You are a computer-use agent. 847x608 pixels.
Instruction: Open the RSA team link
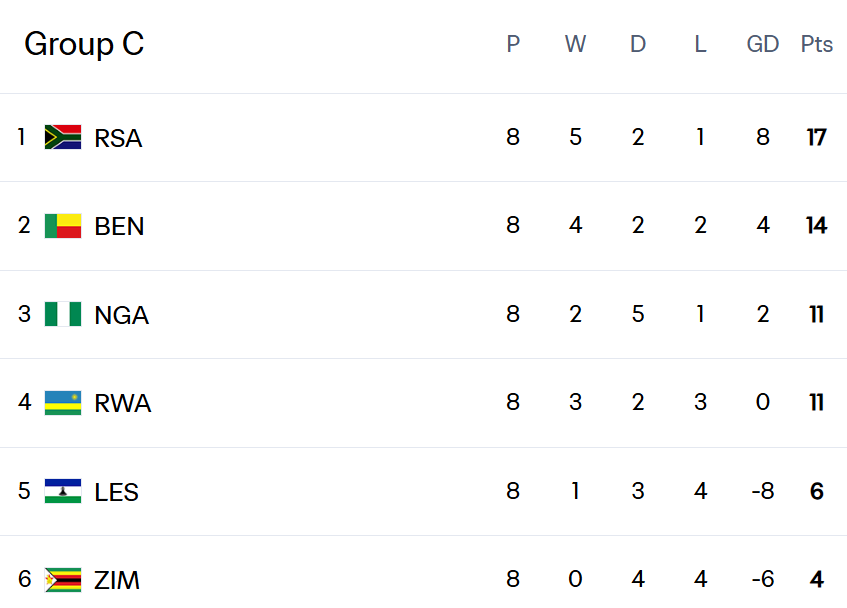(x=118, y=138)
